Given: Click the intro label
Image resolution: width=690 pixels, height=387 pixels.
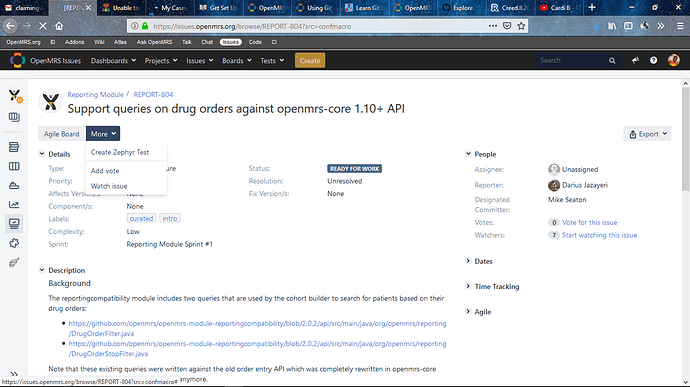Looking at the screenshot, I should [169, 218].
